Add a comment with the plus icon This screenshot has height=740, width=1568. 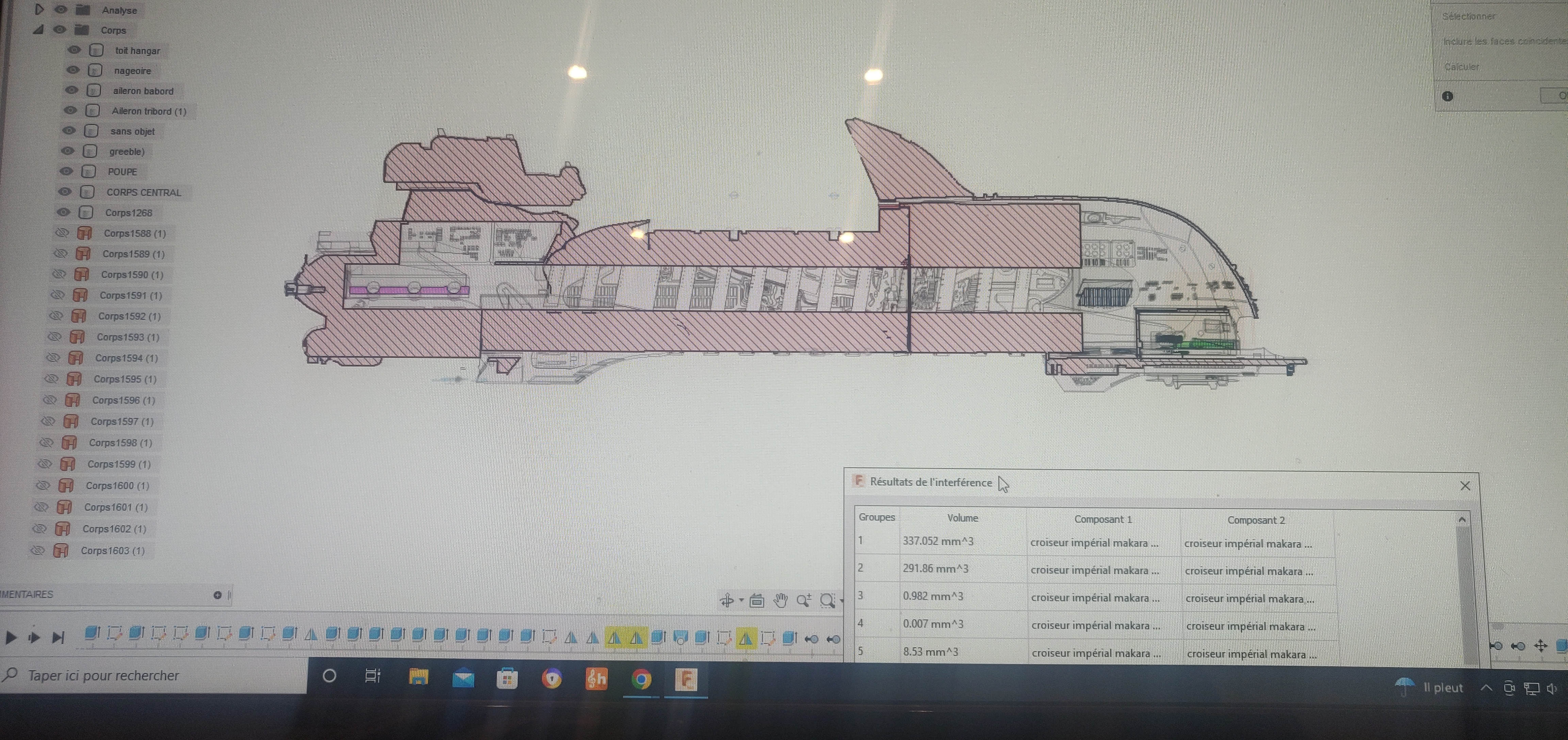click(x=217, y=594)
